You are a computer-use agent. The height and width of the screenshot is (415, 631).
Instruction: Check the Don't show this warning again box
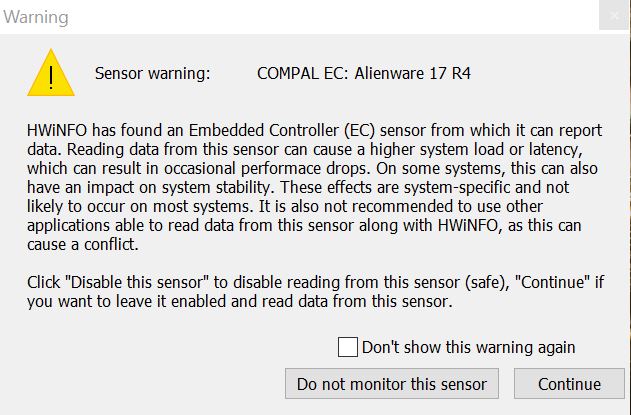pyautogui.click(x=348, y=347)
